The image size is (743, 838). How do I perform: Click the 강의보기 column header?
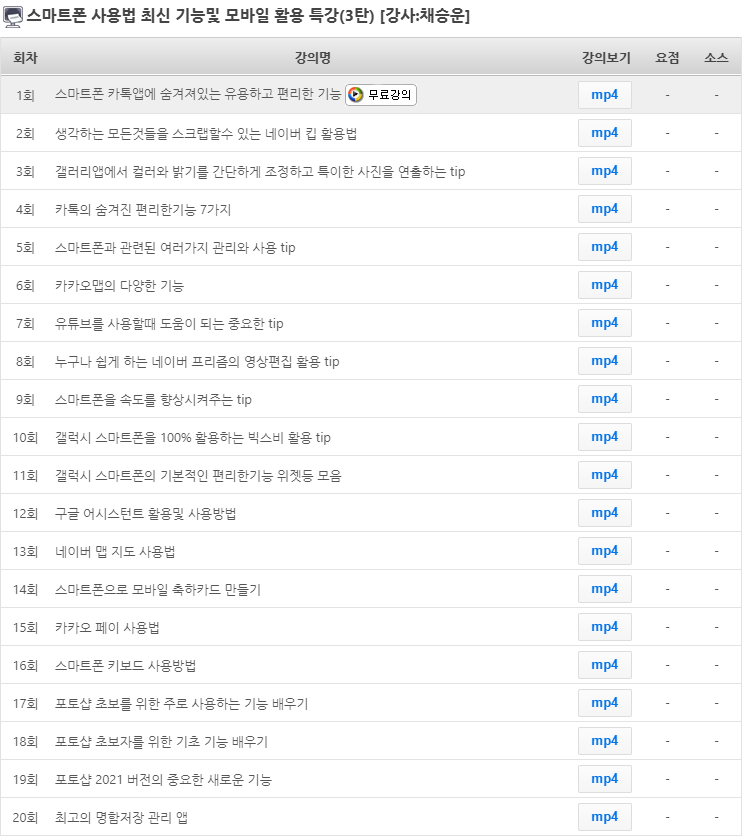tap(606, 57)
